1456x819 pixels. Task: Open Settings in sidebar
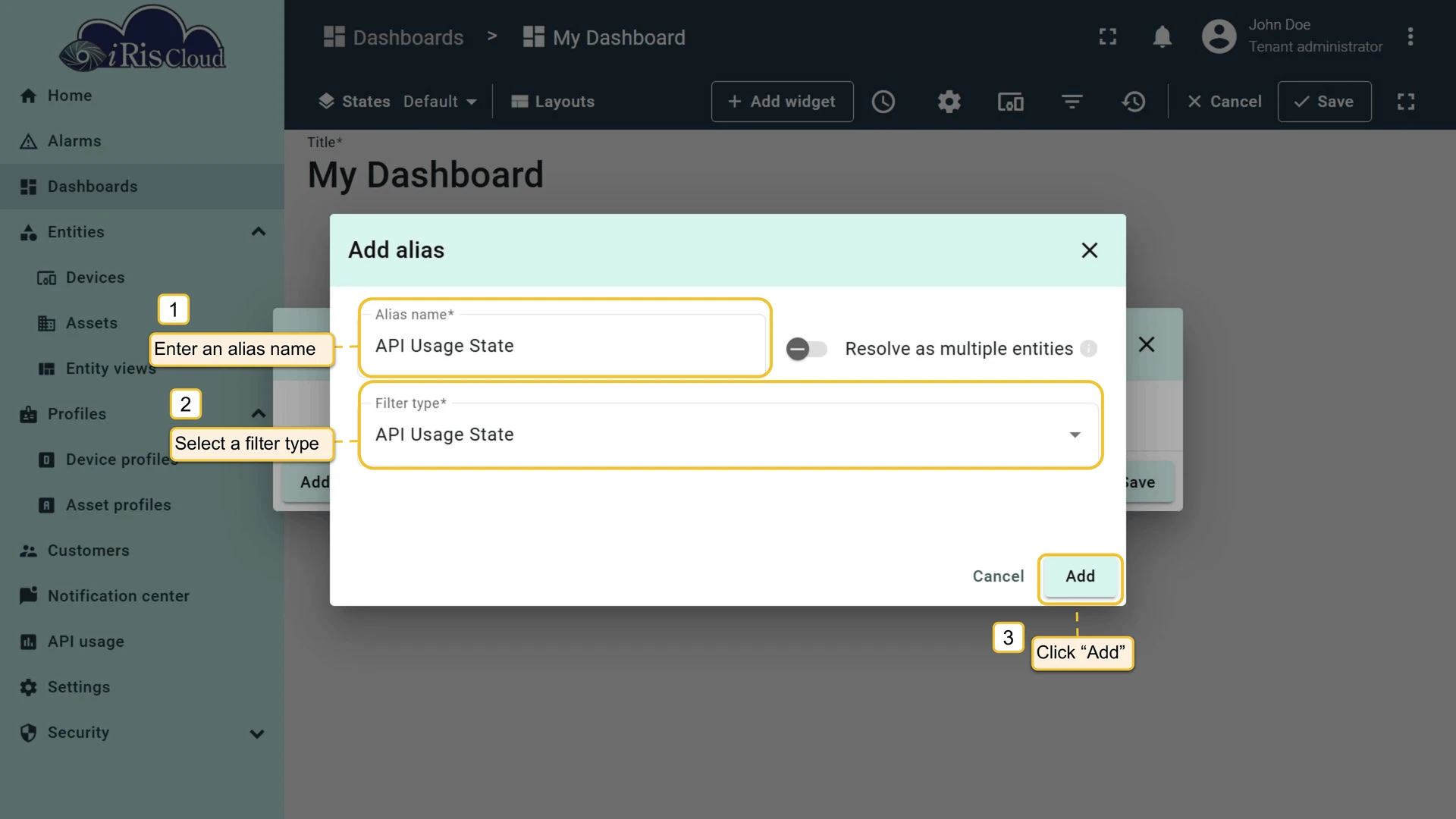142,687
